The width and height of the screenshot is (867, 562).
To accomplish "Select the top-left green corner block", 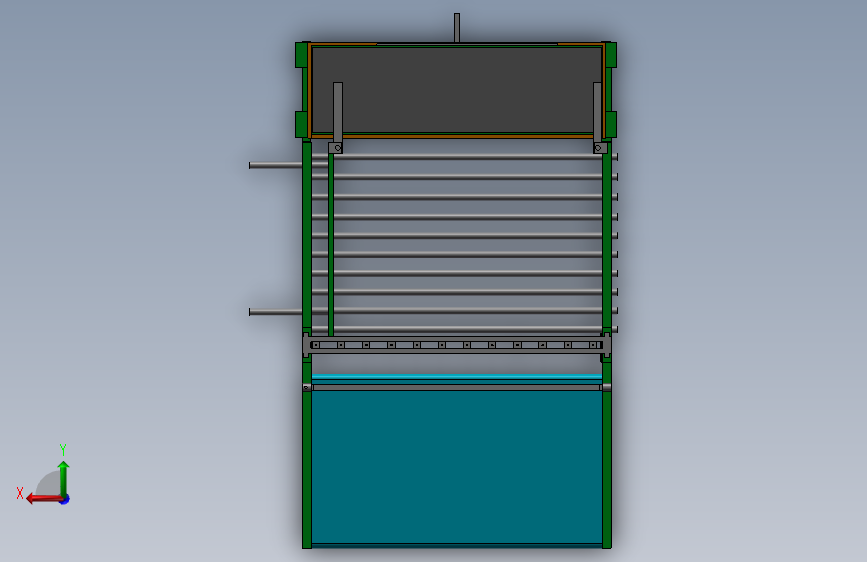I will [x=302, y=55].
